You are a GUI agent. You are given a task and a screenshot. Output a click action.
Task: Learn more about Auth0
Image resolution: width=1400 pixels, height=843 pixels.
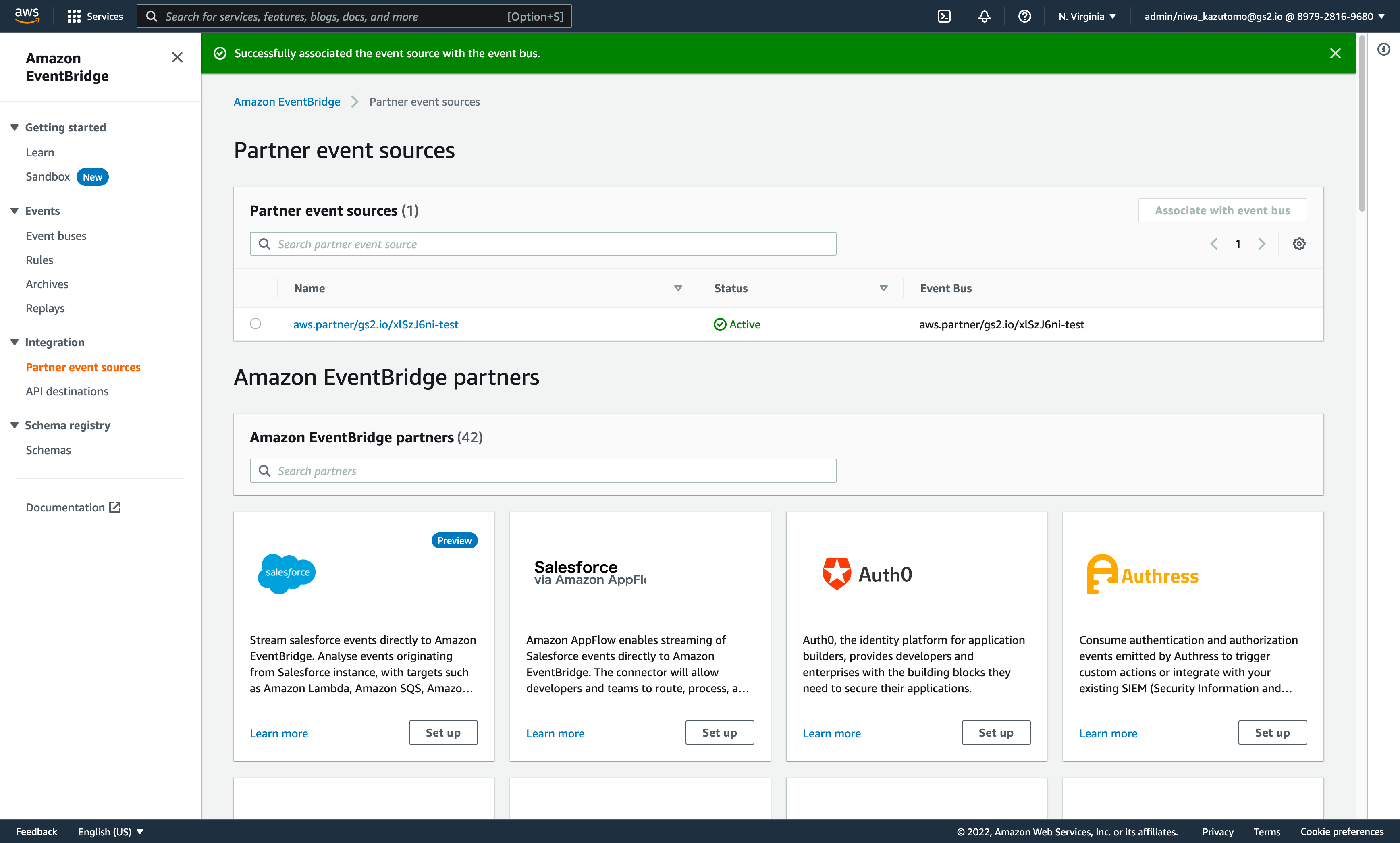831,733
